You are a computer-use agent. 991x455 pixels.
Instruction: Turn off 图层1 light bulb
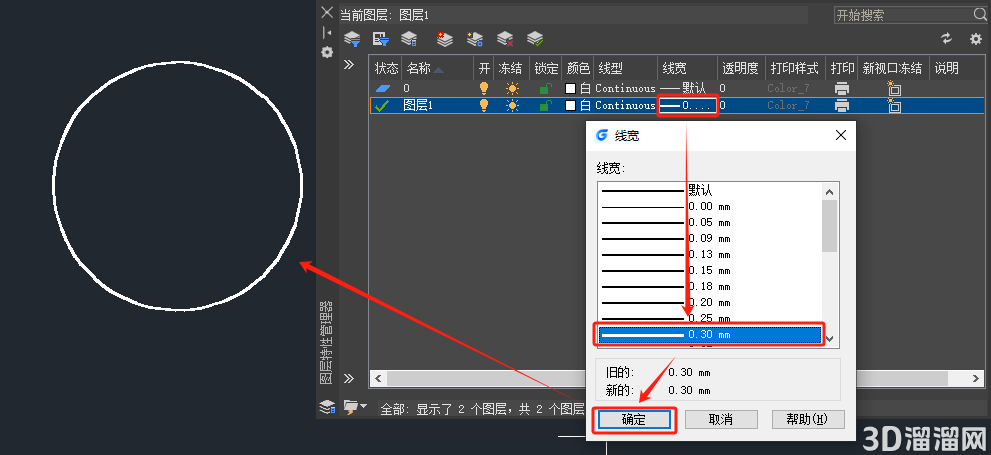pos(484,106)
